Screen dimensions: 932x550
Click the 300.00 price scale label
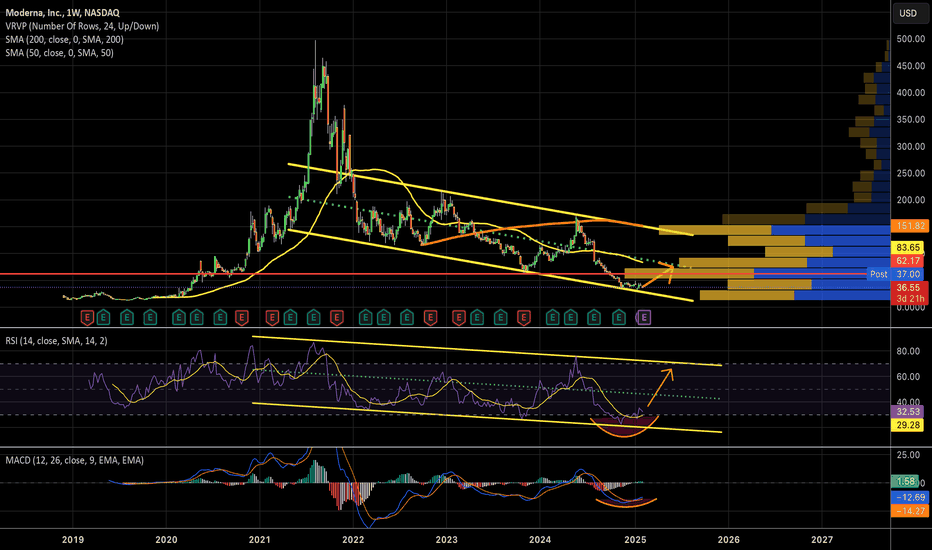[x=911, y=146]
